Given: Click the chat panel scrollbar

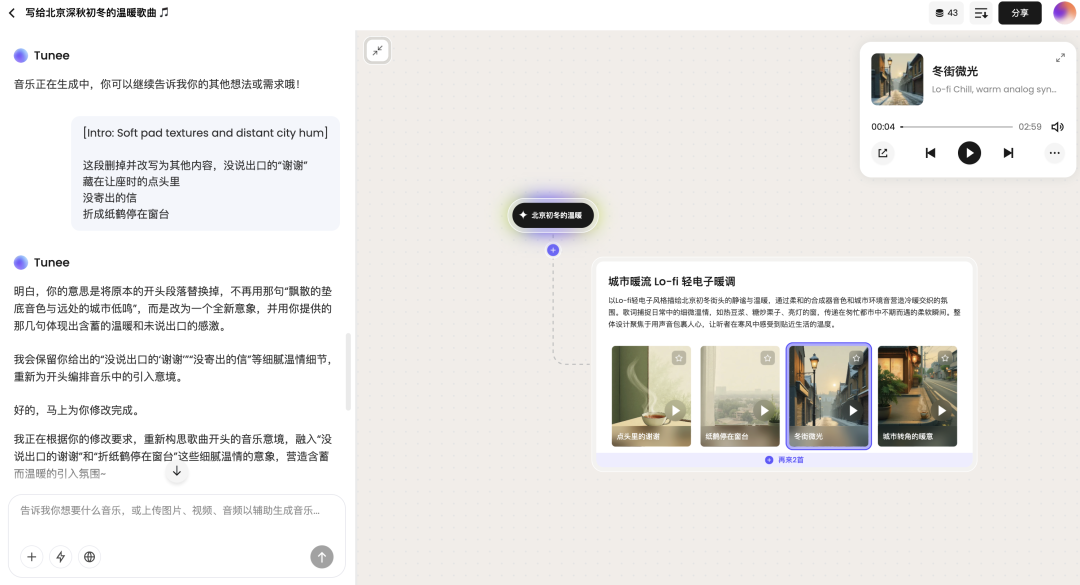Looking at the screenshot, I should 349,372.
